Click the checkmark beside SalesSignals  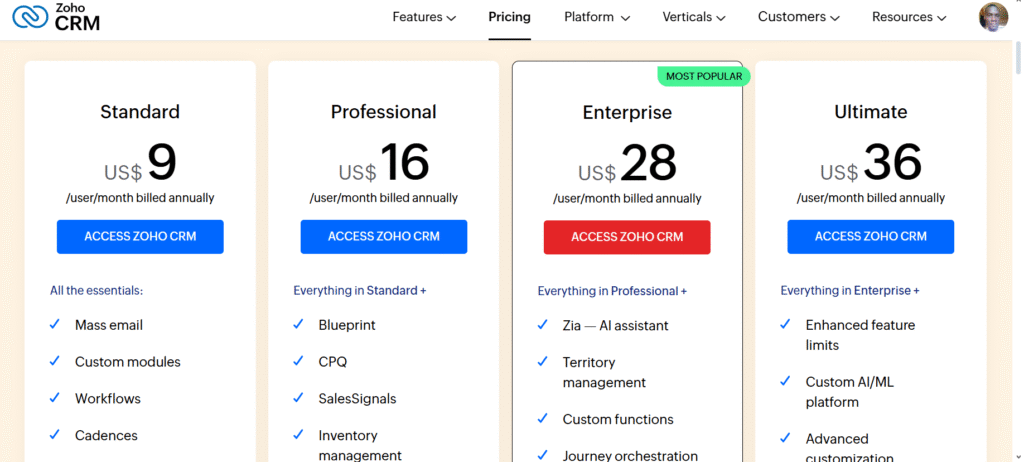click(x=298, y=397)
